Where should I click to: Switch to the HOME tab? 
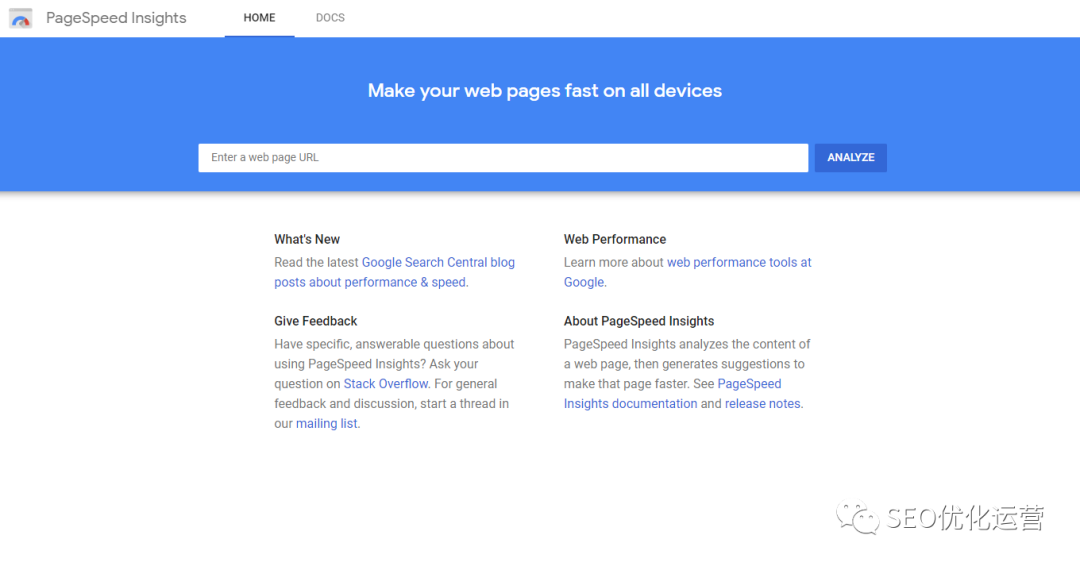tap(259, 18)
